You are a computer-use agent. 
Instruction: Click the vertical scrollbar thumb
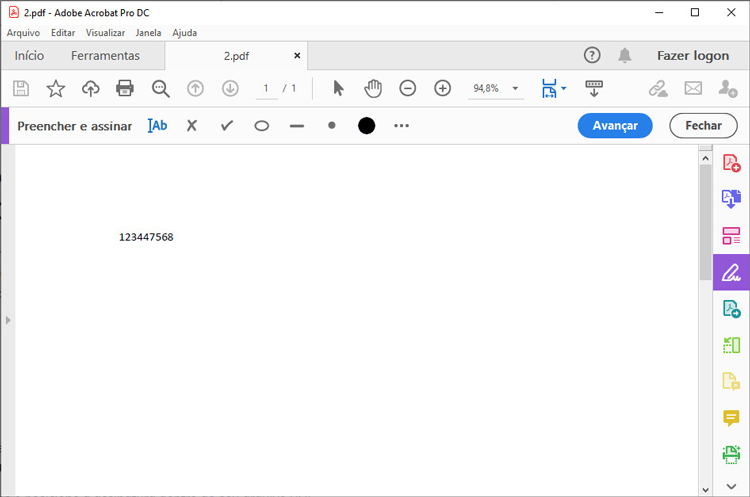click(x=706, y=222)
